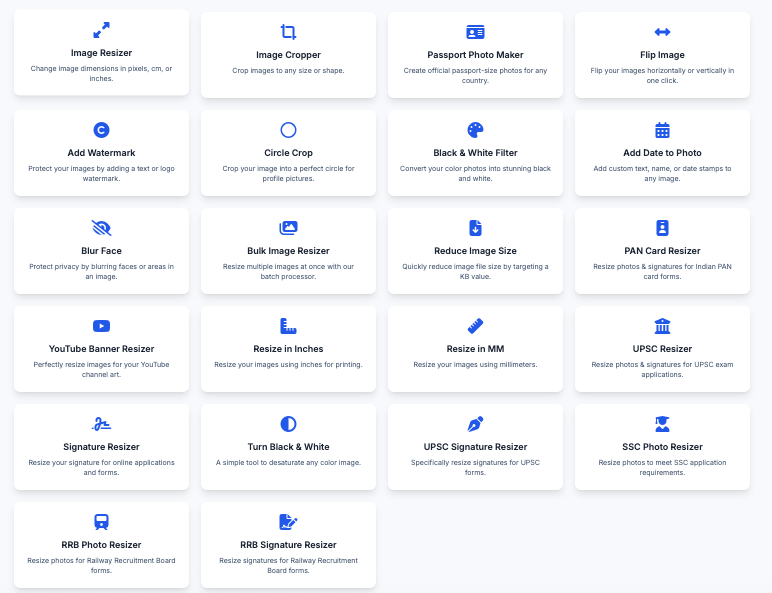
Task: Click the YouTube Banner Resizer play icon
Action: (101, 325)
